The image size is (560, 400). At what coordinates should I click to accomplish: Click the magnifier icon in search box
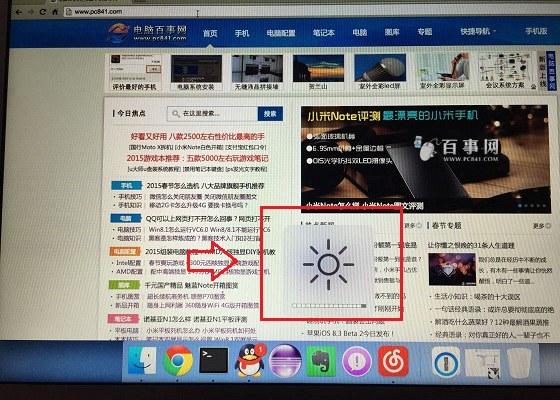point(175,114)
